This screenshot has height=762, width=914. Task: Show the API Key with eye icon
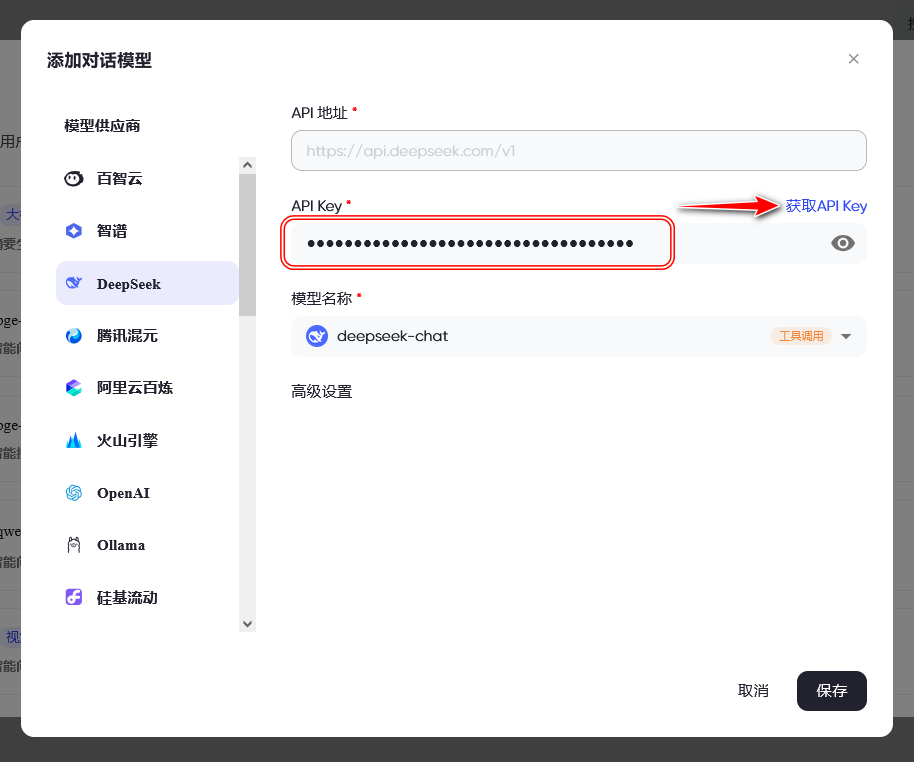tap(843, 243)
